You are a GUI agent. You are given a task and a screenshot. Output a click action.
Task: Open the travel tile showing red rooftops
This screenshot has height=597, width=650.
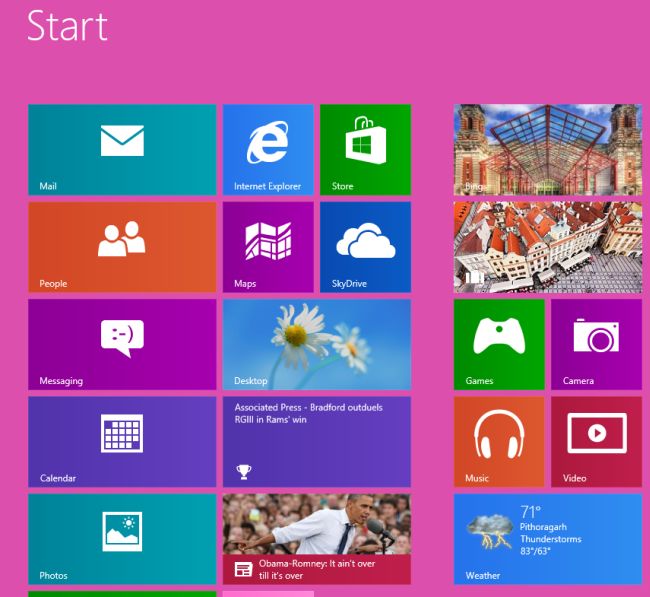click(x=548, y=247)
